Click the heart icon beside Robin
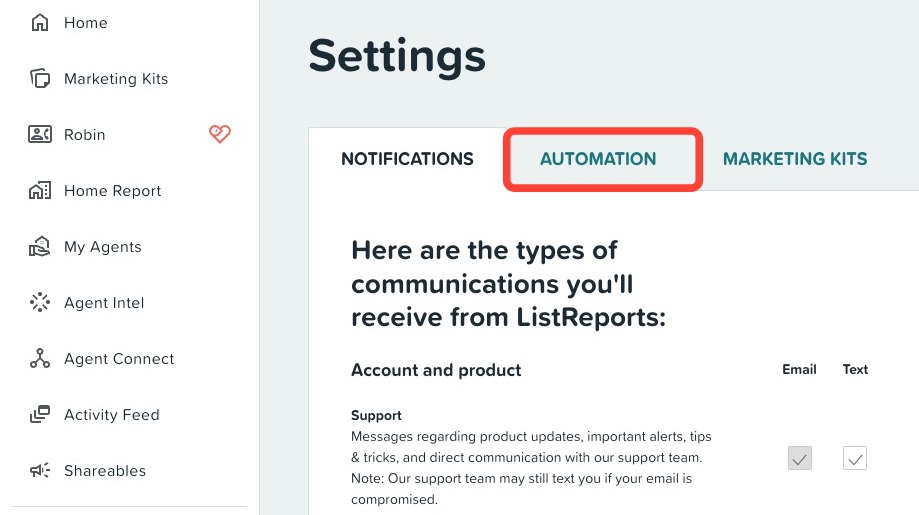Image resolution: width=919 pixels, height=515 pixels. [220, 134]
